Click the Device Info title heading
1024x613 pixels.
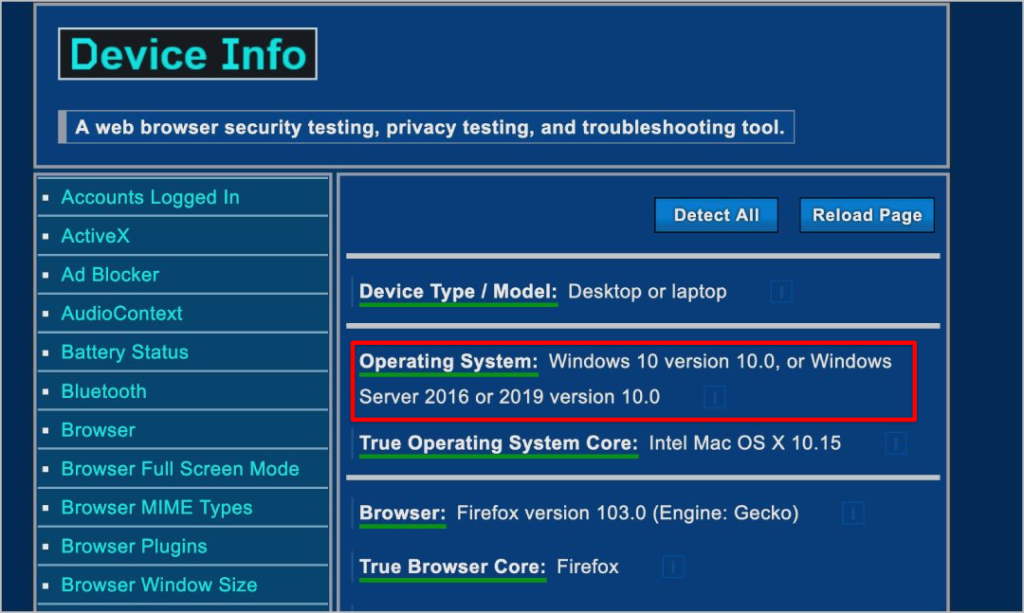pos(187,54)
